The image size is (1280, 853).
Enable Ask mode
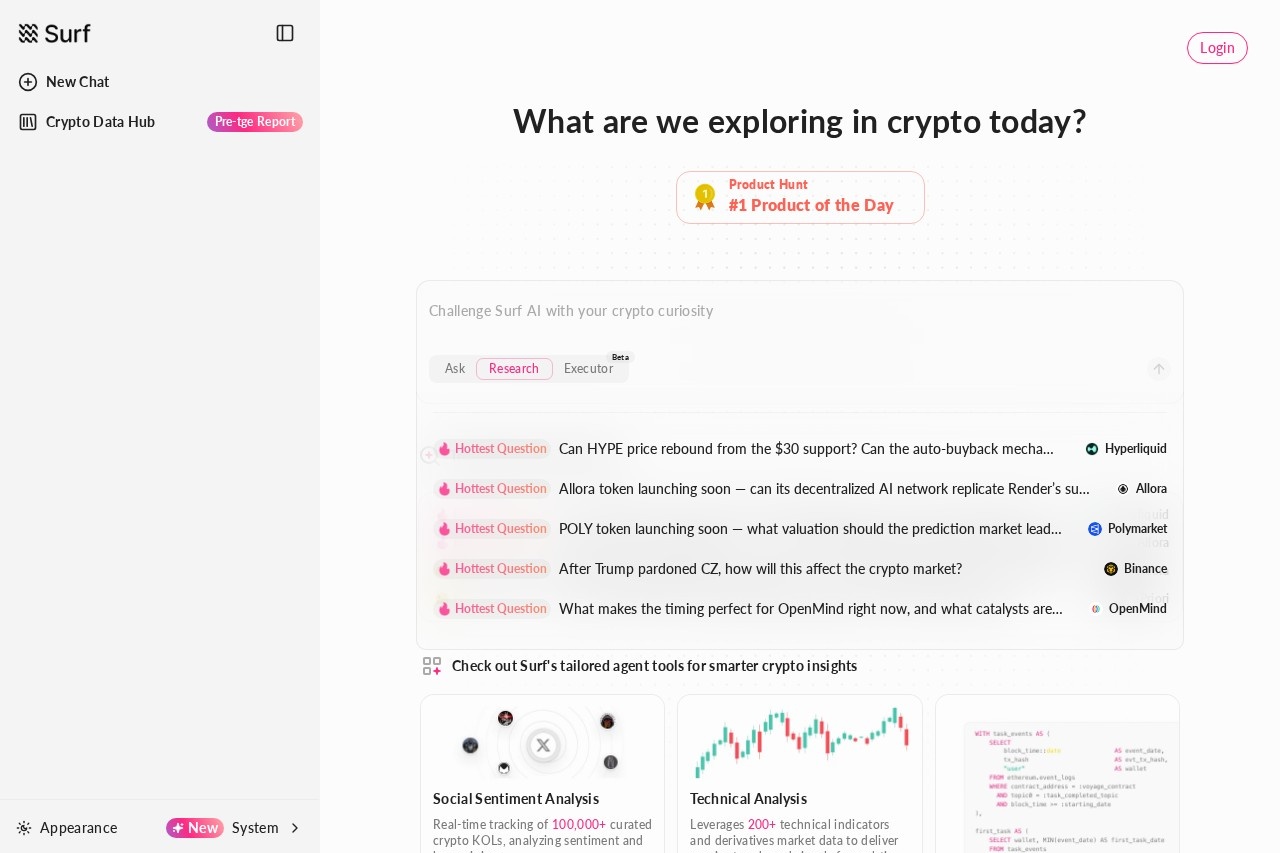tap(455, 369)
